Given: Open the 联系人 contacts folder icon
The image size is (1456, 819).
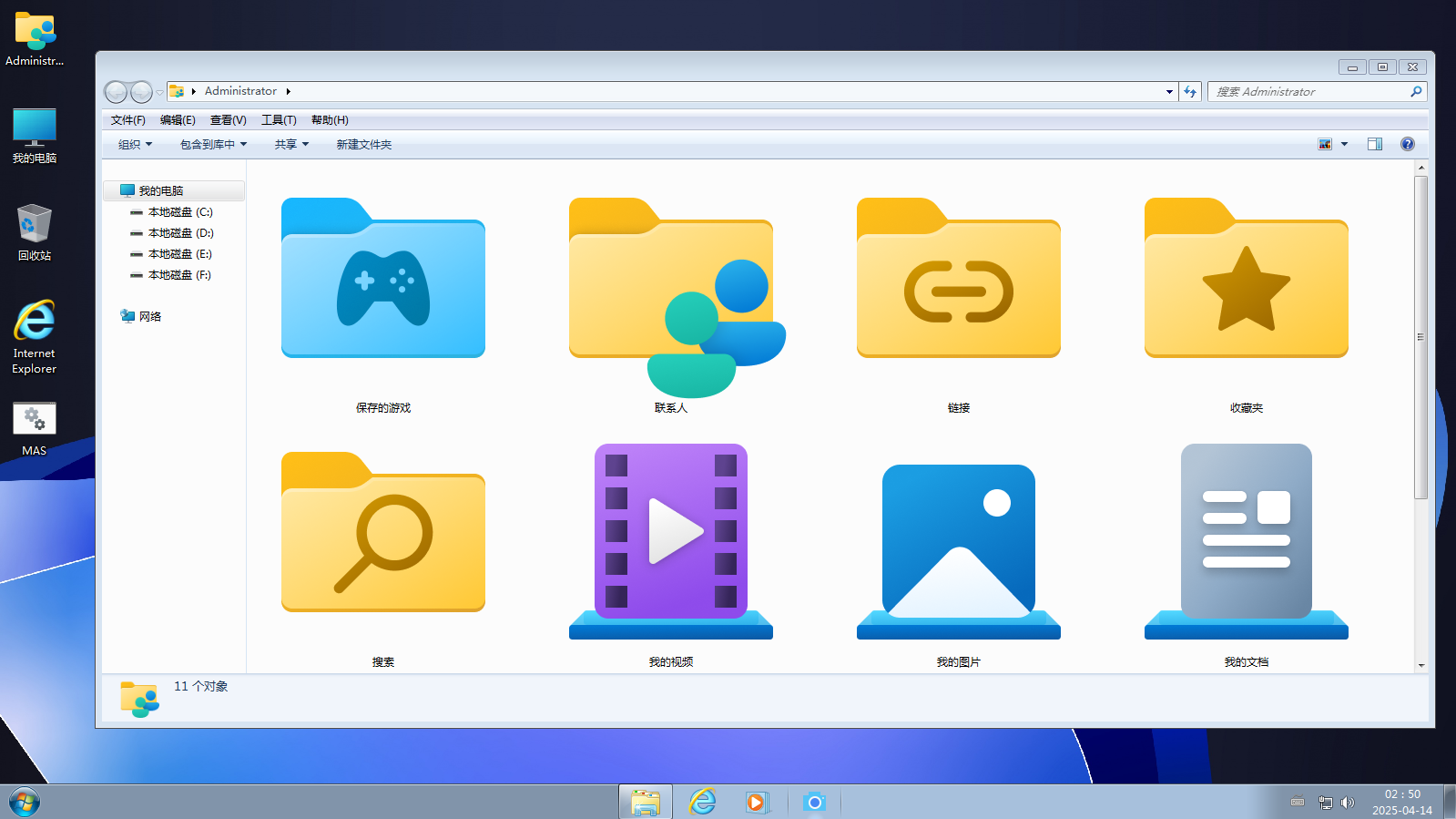Looking at the screenshot, I should point(677,297).
